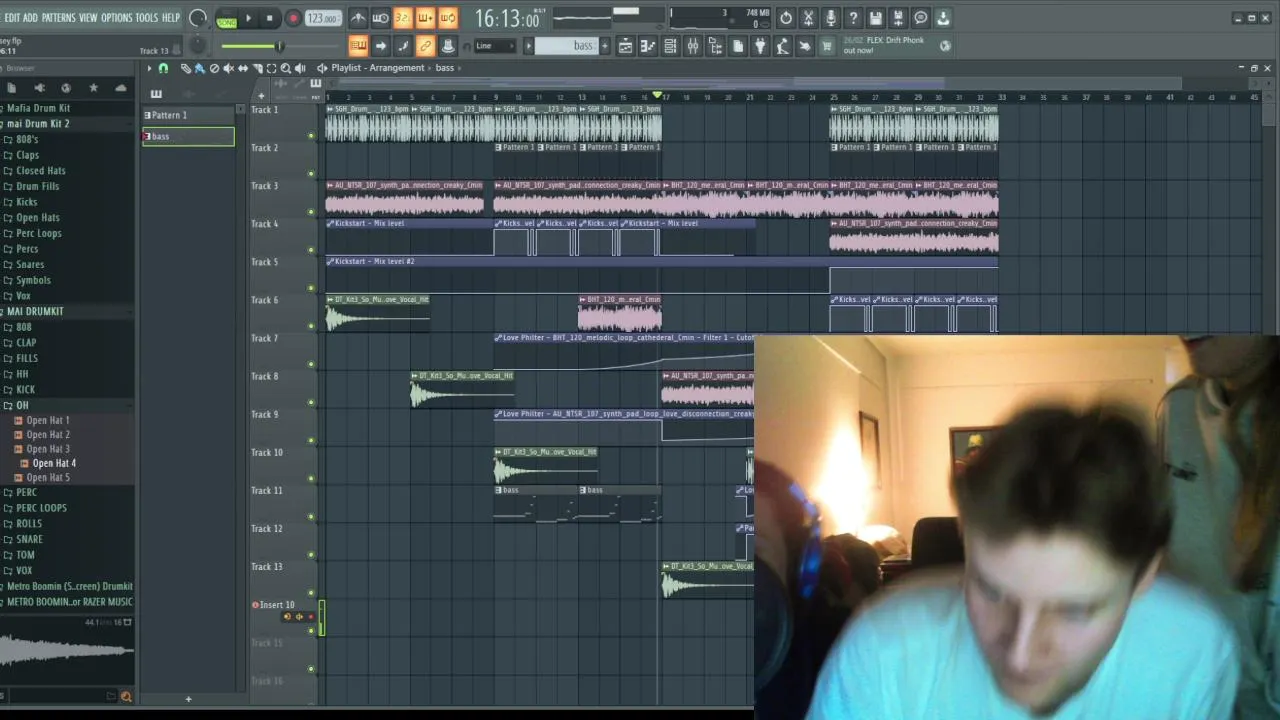This screenshot has height=720, width=1280.
Task: Start playback with the play button
Action: 248,18
